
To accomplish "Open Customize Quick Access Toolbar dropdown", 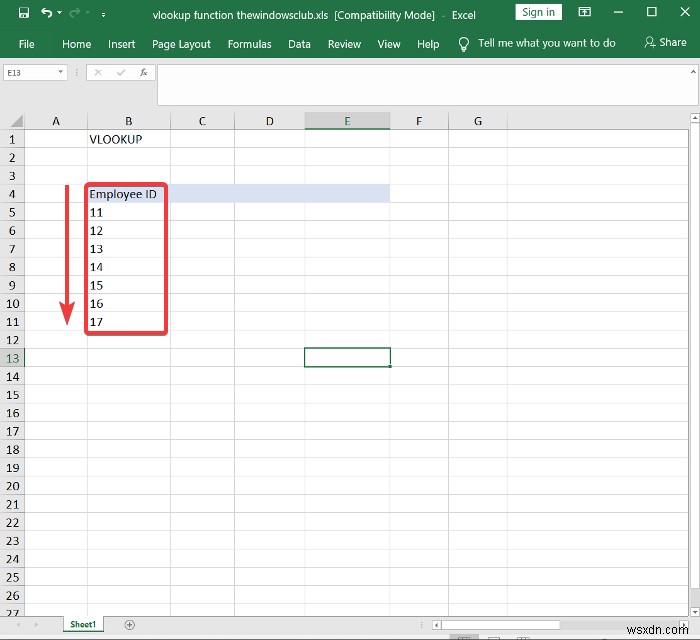I will coord(103,15).
